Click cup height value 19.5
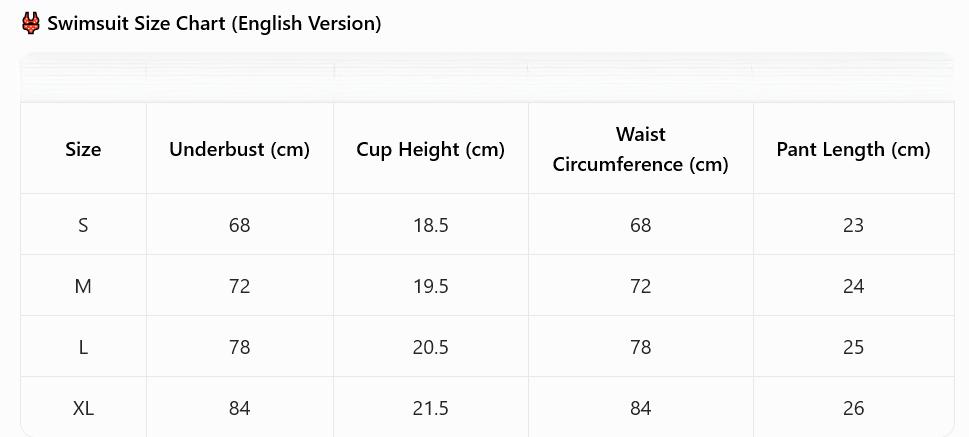The width and height of the screenshot is (969, 437). [x=430, y=286]
